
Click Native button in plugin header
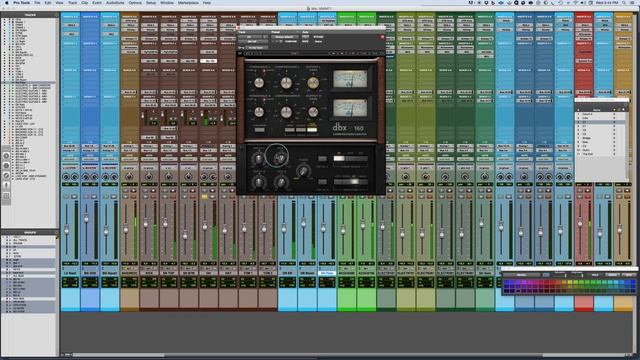pyautogui.click(x=318, y=41)
